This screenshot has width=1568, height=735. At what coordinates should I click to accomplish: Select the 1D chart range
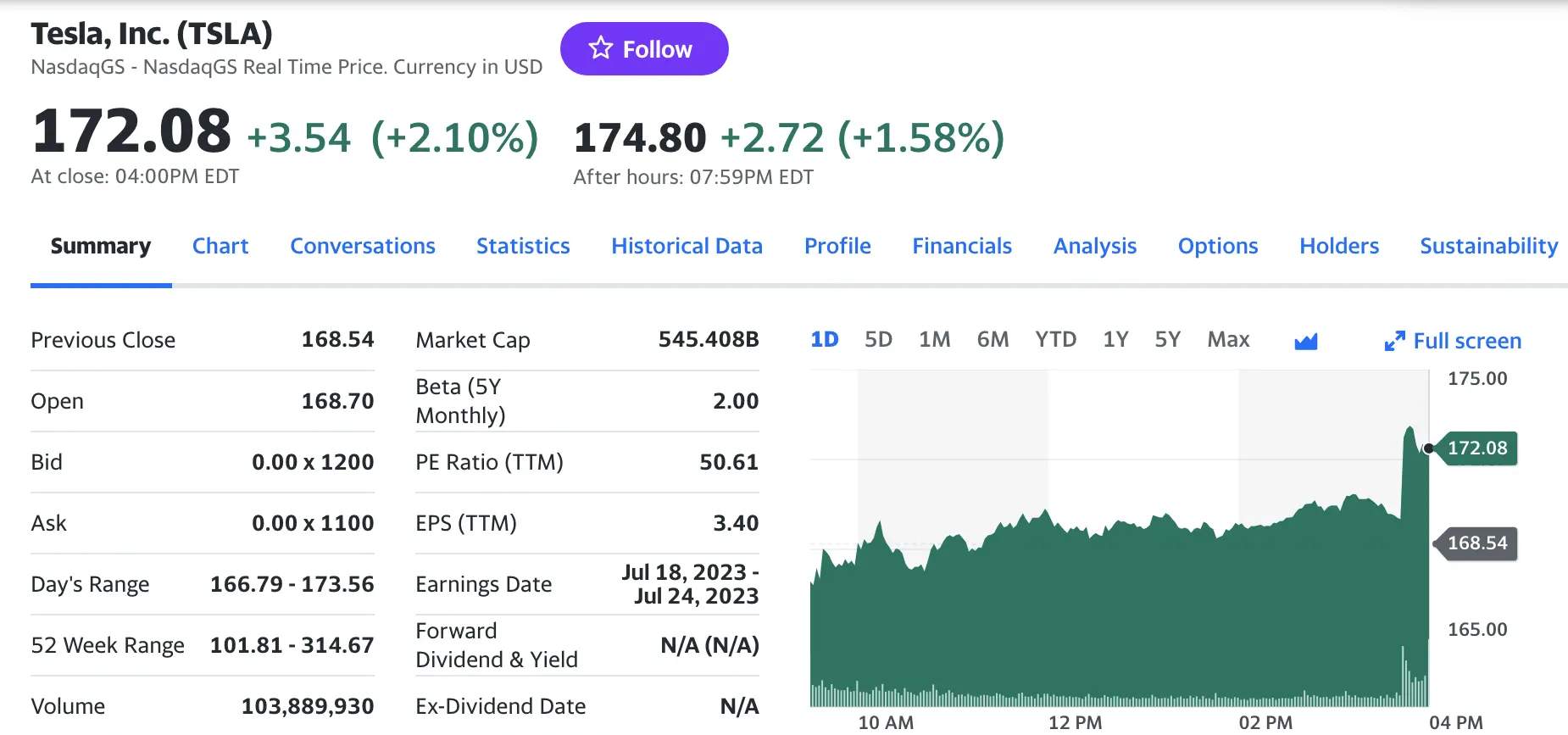(x=825, y=340)
